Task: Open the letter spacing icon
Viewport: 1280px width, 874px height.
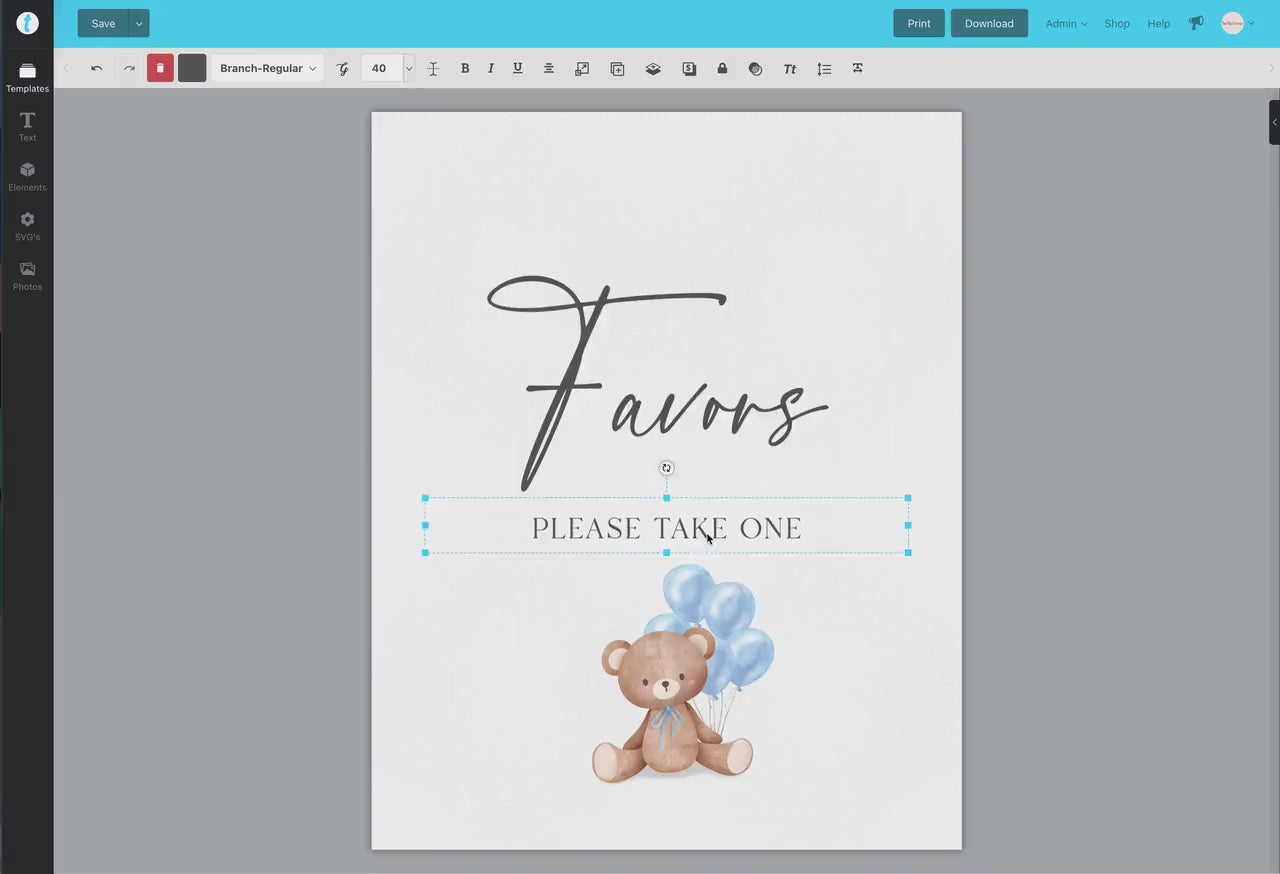Action: point(857,68)
